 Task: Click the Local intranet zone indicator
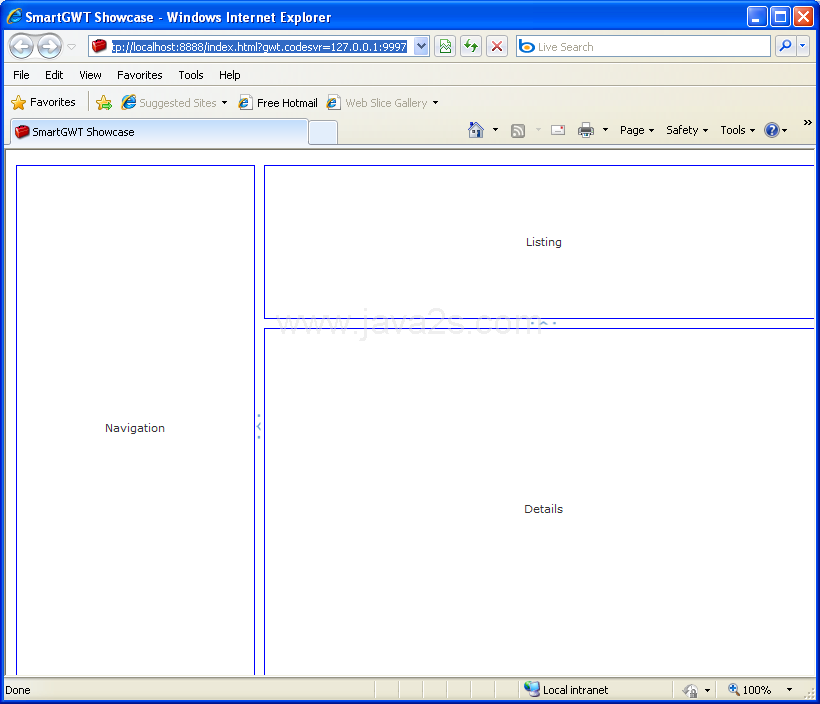[x=566, y=690]
